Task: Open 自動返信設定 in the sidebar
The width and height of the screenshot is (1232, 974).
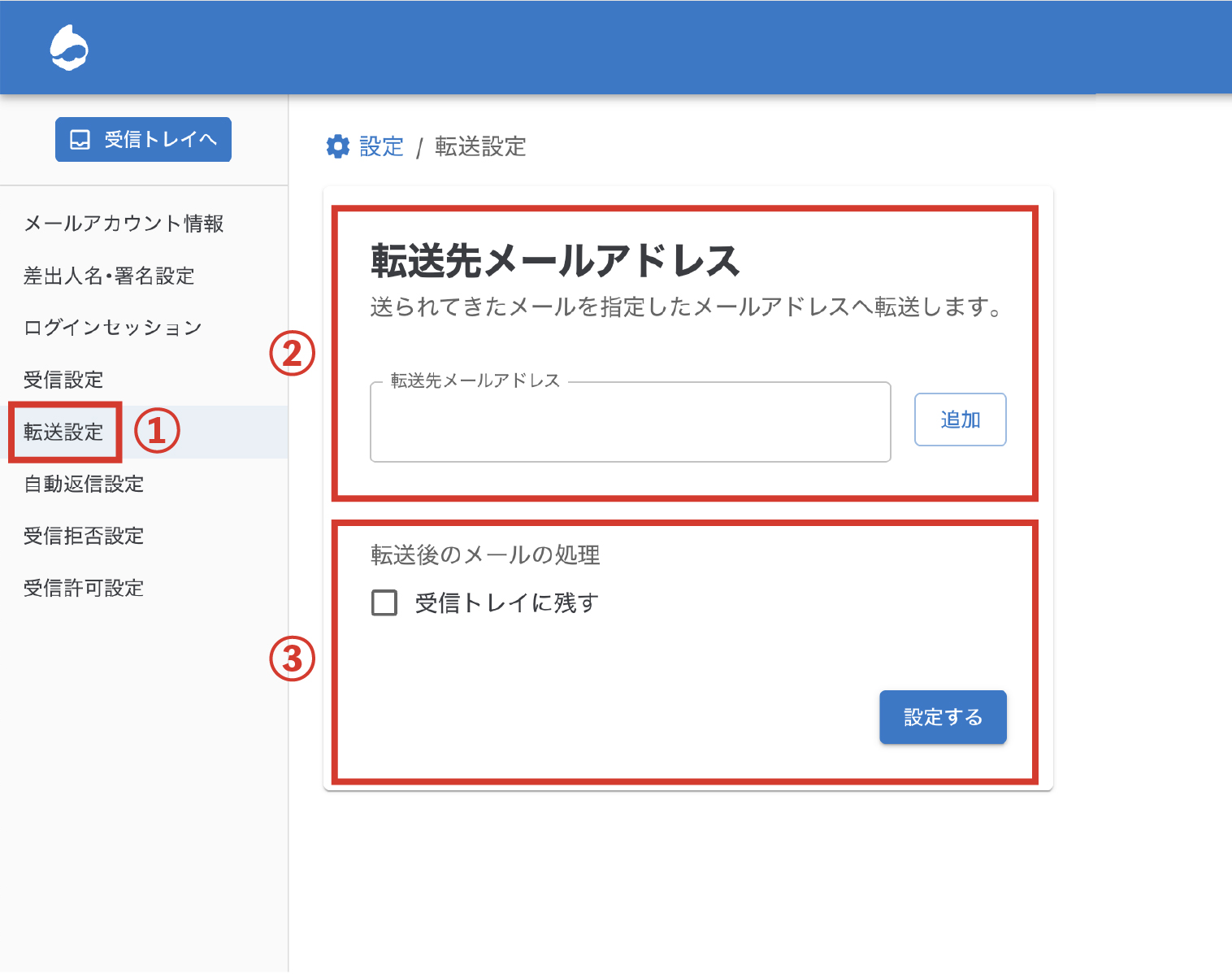Action: tap(84, 484)
